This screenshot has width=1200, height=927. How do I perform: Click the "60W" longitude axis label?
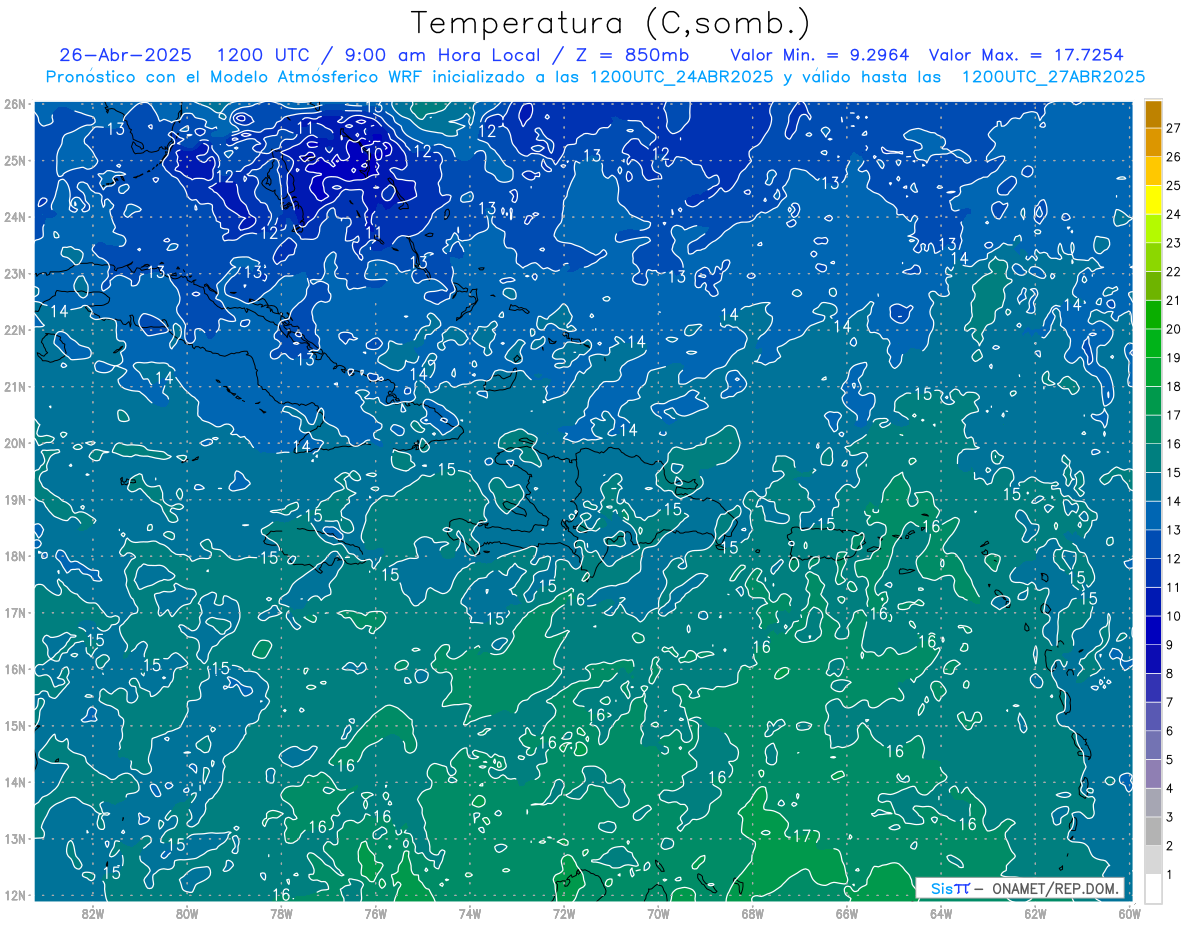point(1129,913)
